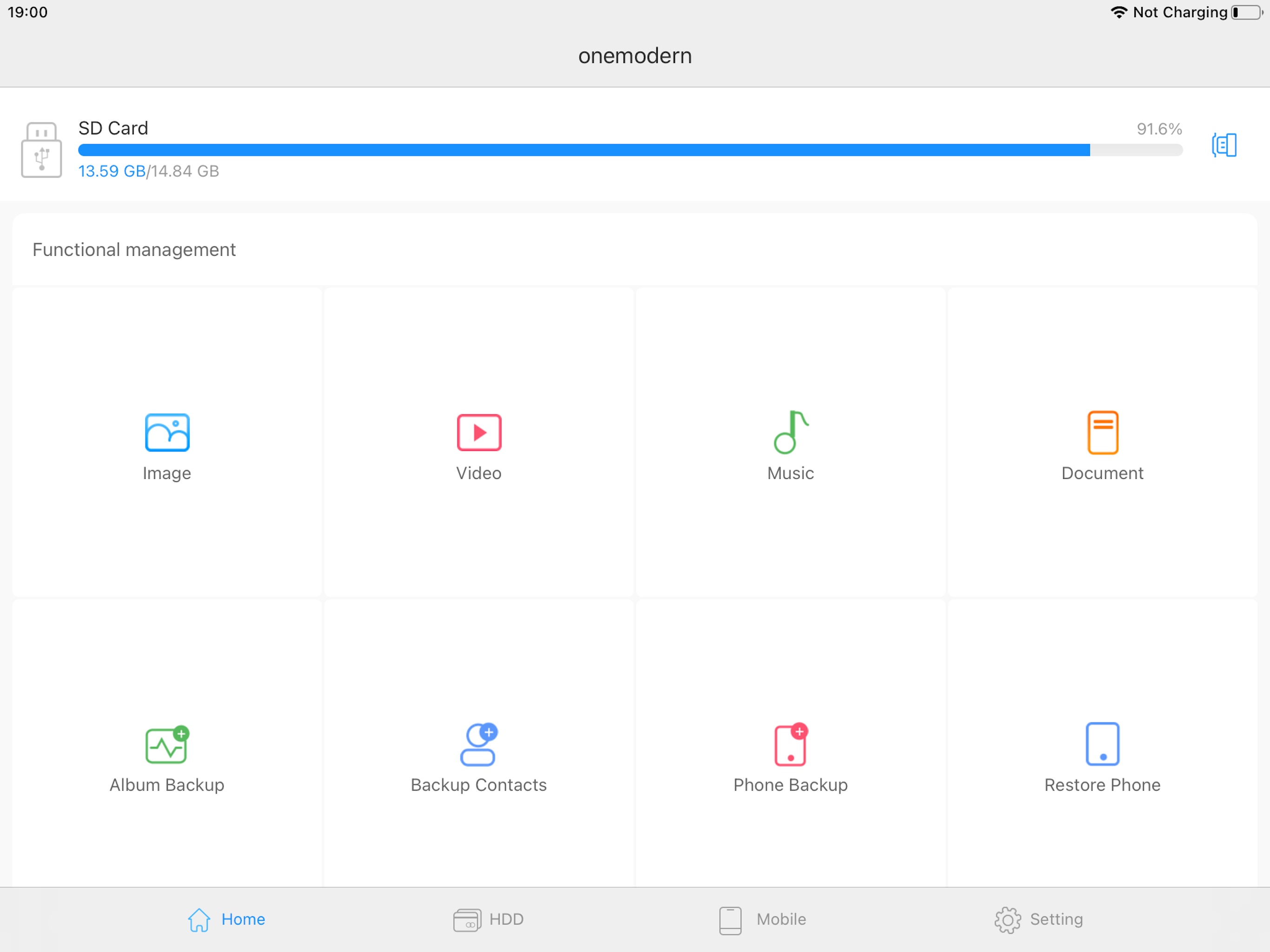Click the Backup Contacts label
1270x952 pixels.
point(479,785)
